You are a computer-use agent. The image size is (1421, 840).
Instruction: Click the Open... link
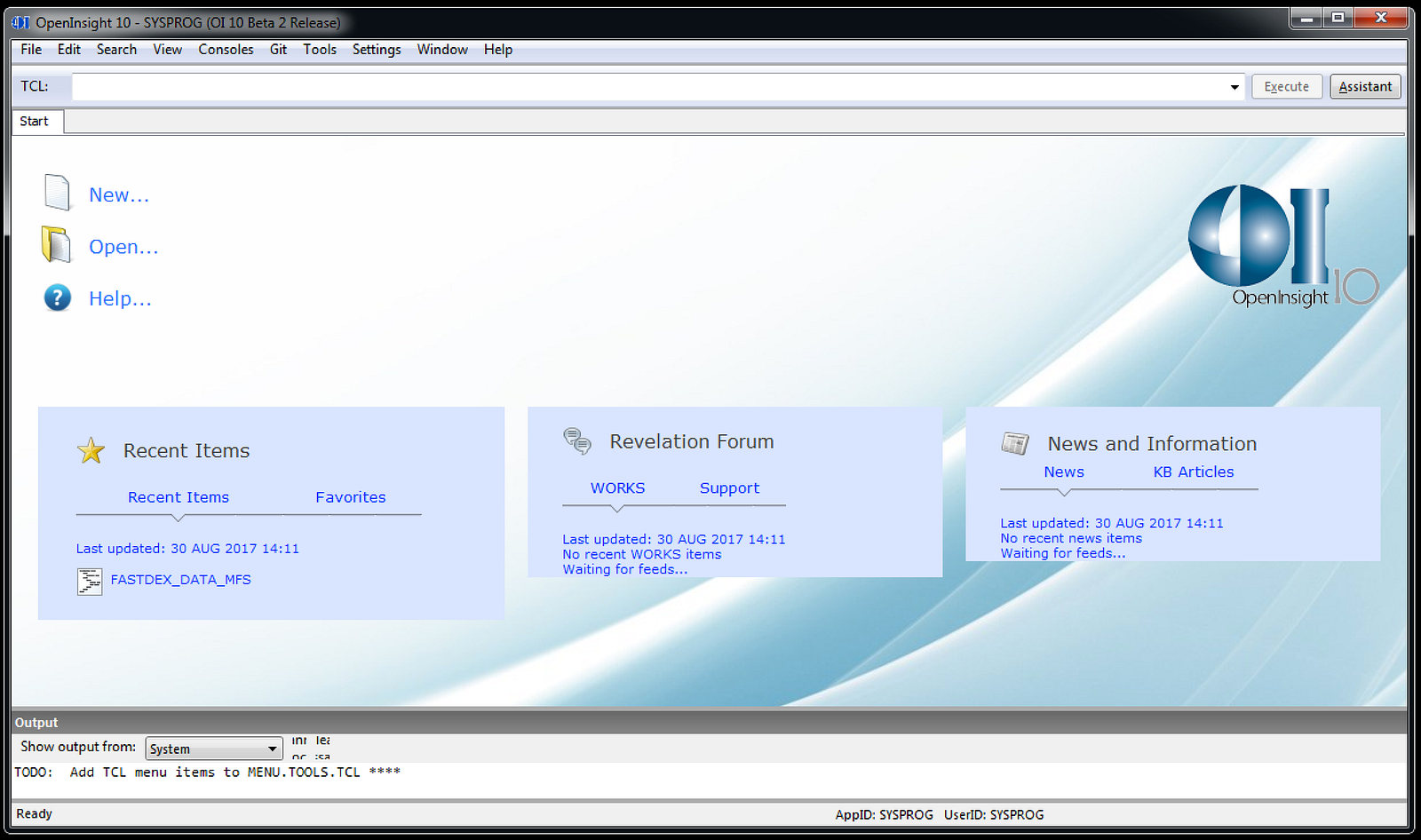pos(123,247)
